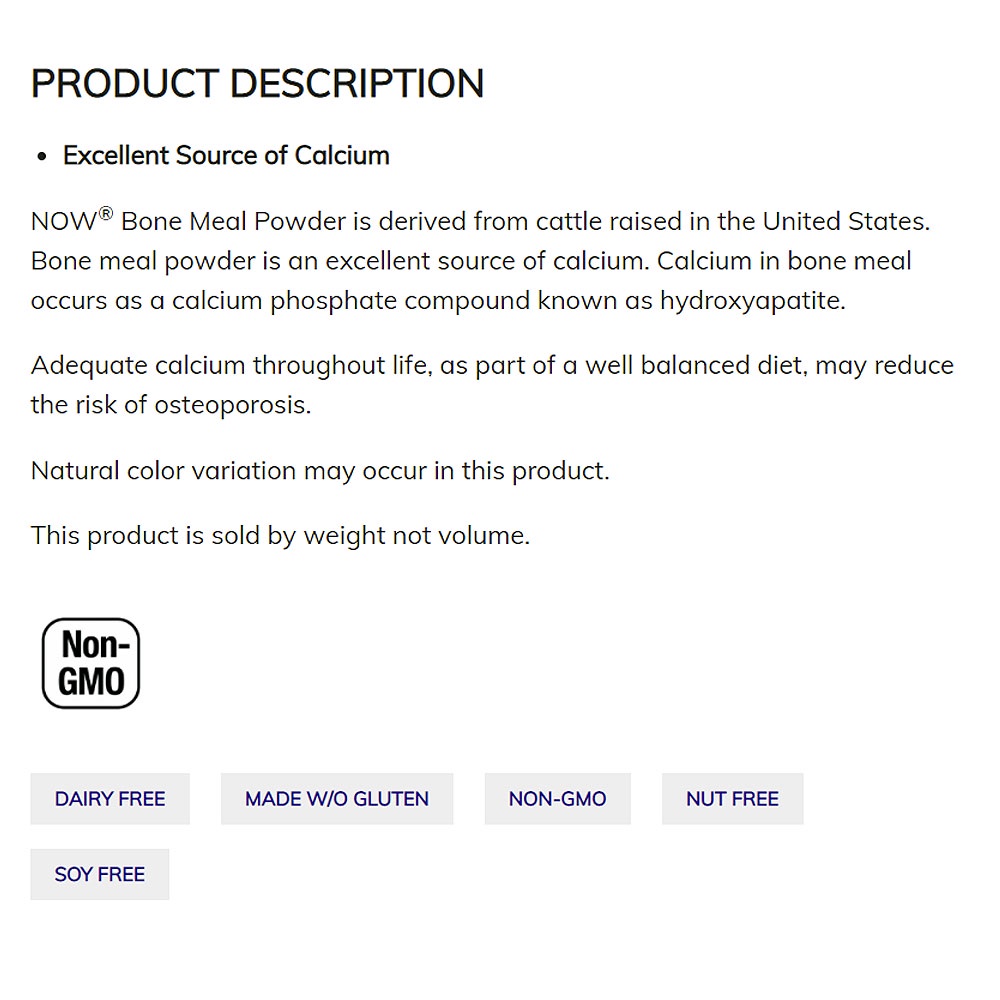Click the word hydroxyapatite in the description

751,301
